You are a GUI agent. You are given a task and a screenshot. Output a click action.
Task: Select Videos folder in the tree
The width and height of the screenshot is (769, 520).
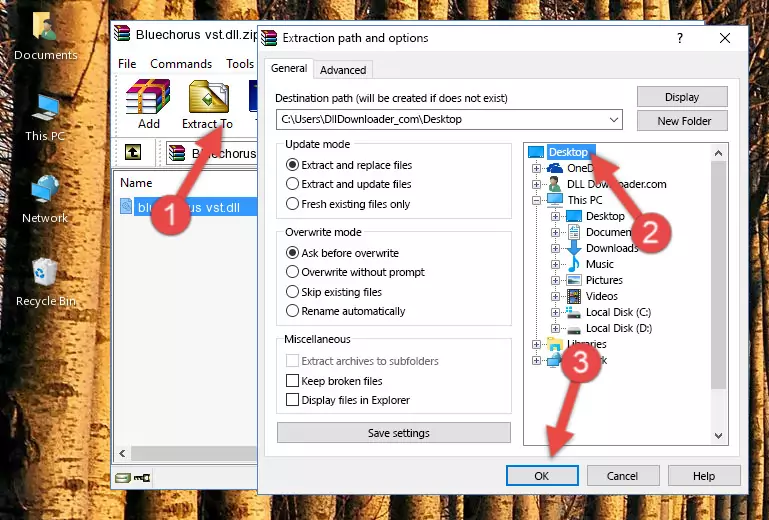tap(601, 296)
